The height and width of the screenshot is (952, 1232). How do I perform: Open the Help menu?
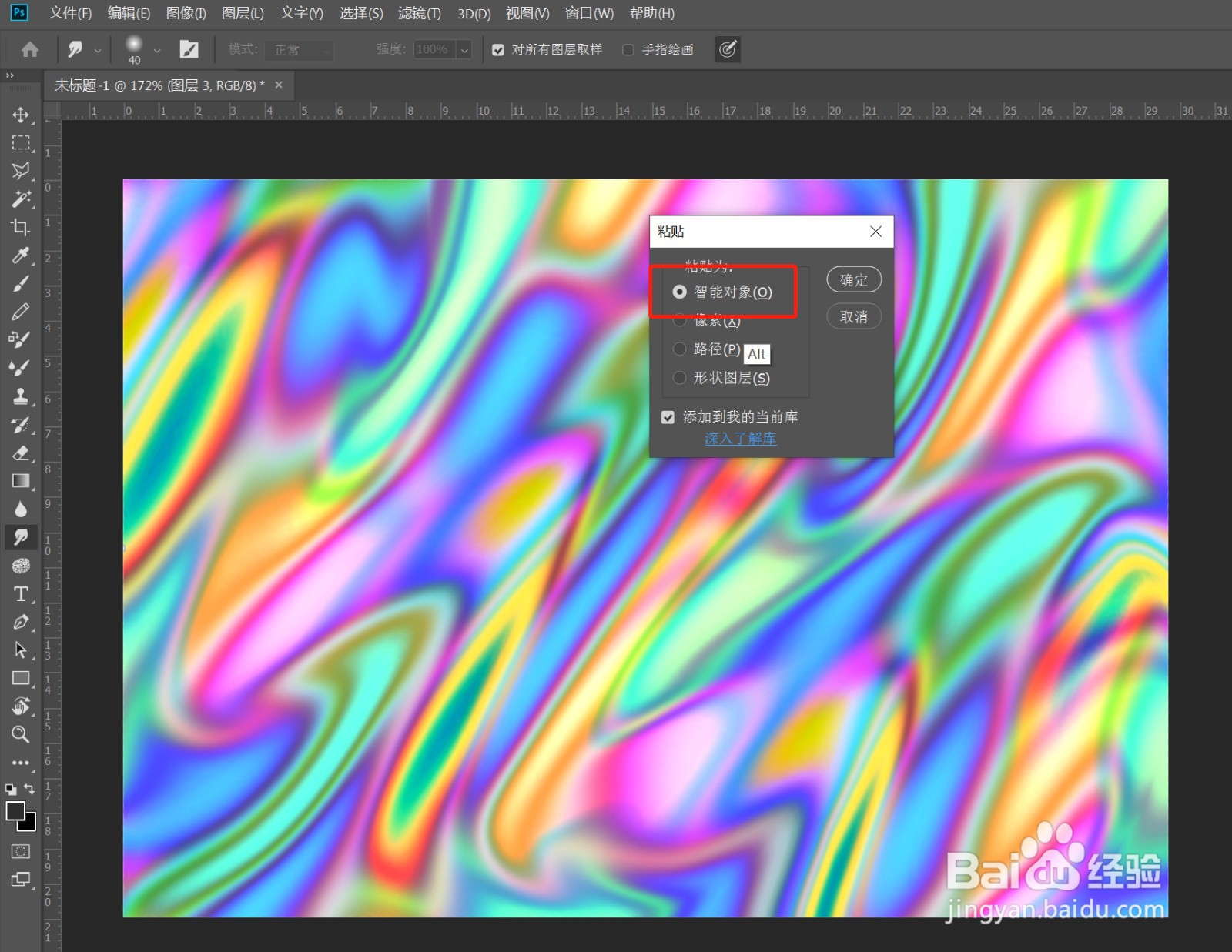[x=652, y=13]
